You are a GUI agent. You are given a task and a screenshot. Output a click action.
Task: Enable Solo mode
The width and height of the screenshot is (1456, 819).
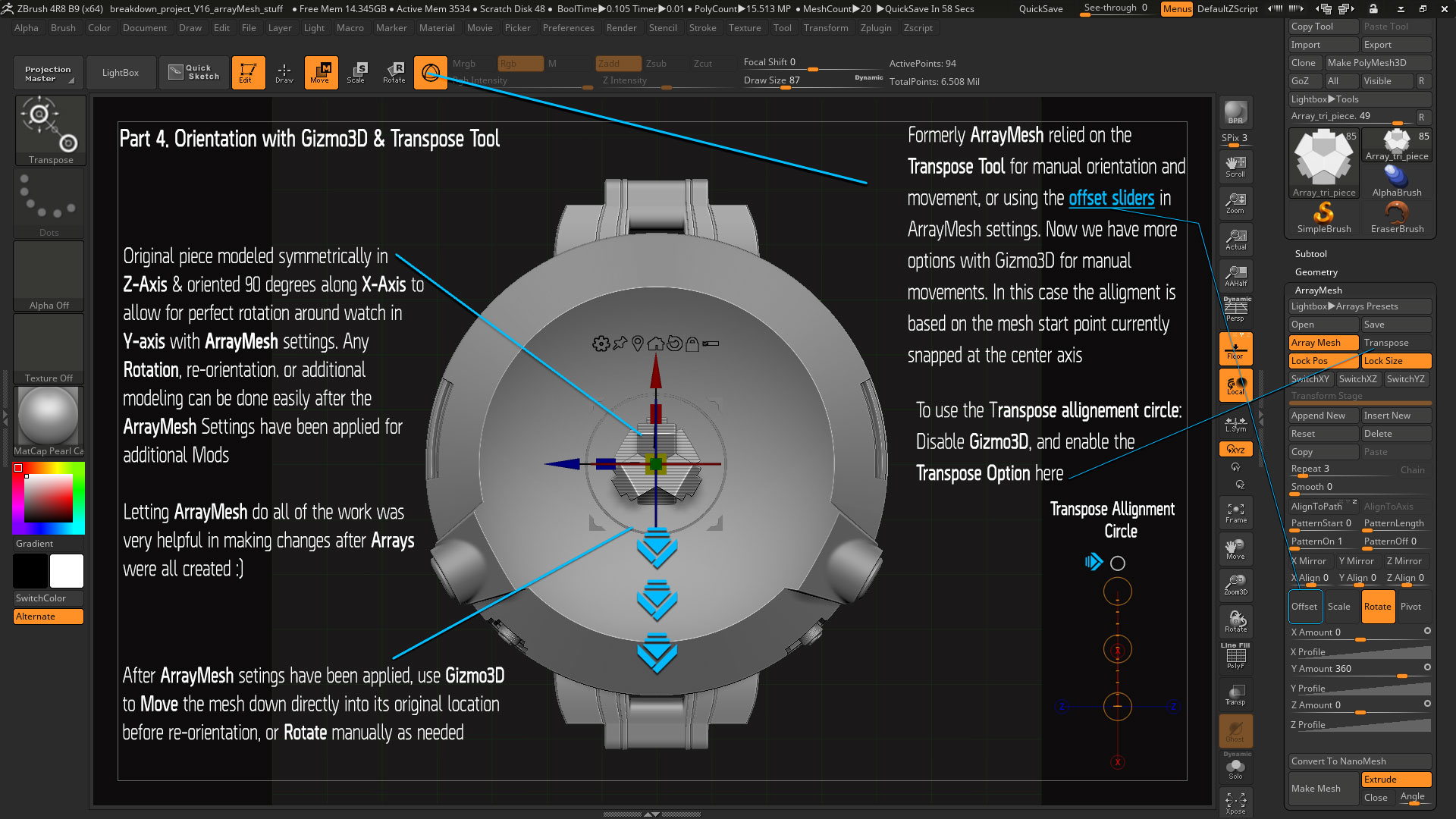point(1235,767)
